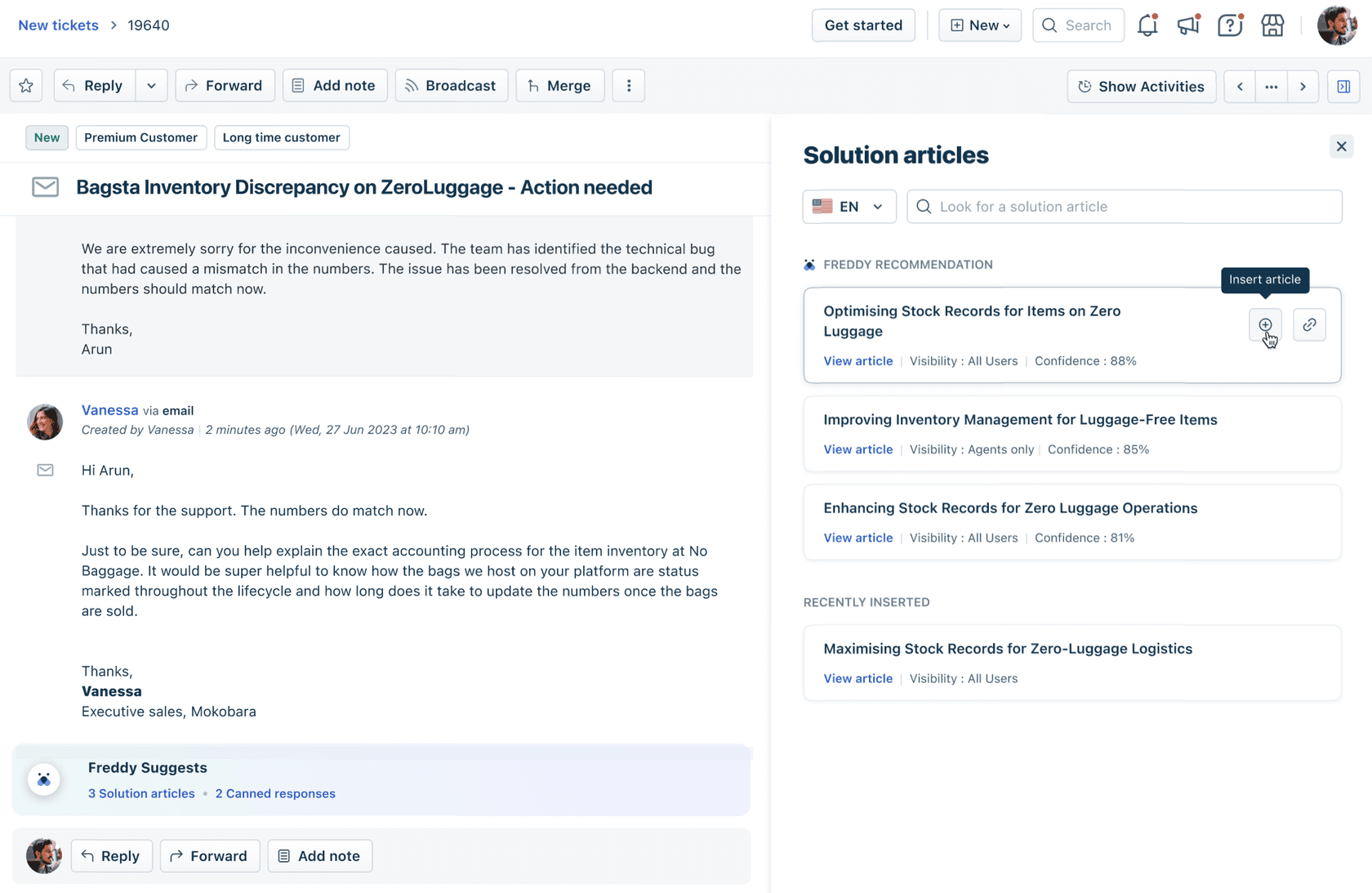Click the Long time customer tag
Image resolution: width=1372 pixels, height=893 pixels.
[282, 137]
